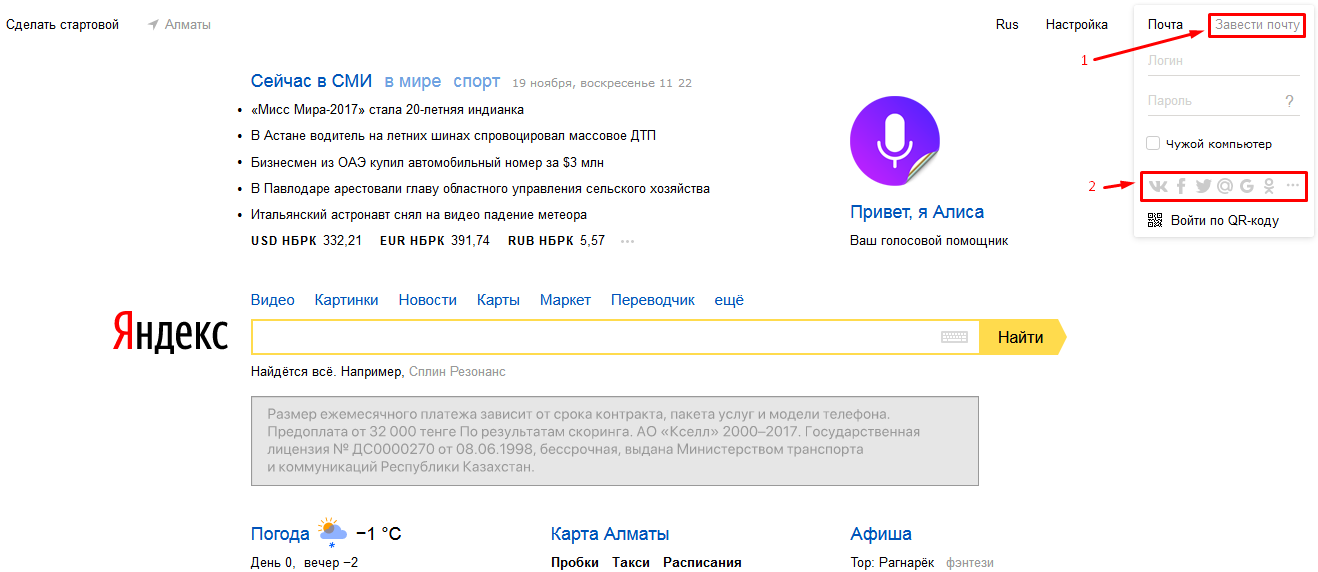Image resolution: width=1318 pixels, height=572 pixels.
Task: Select the спорт news tab
Action: (476, 82)
